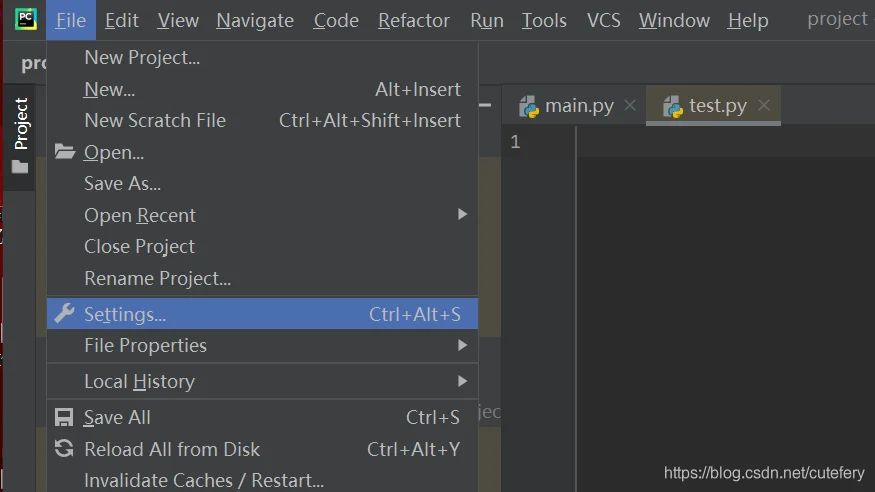Open the Project tool window sidebar tab
The image size is (875, 492).
point(21,124)
